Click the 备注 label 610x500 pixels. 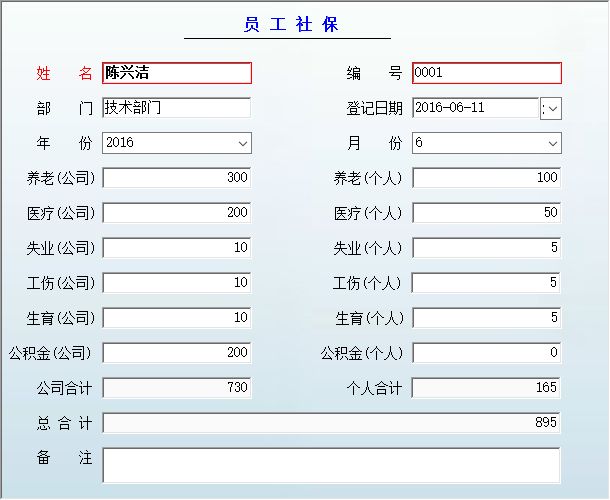[x=64, y=458]
